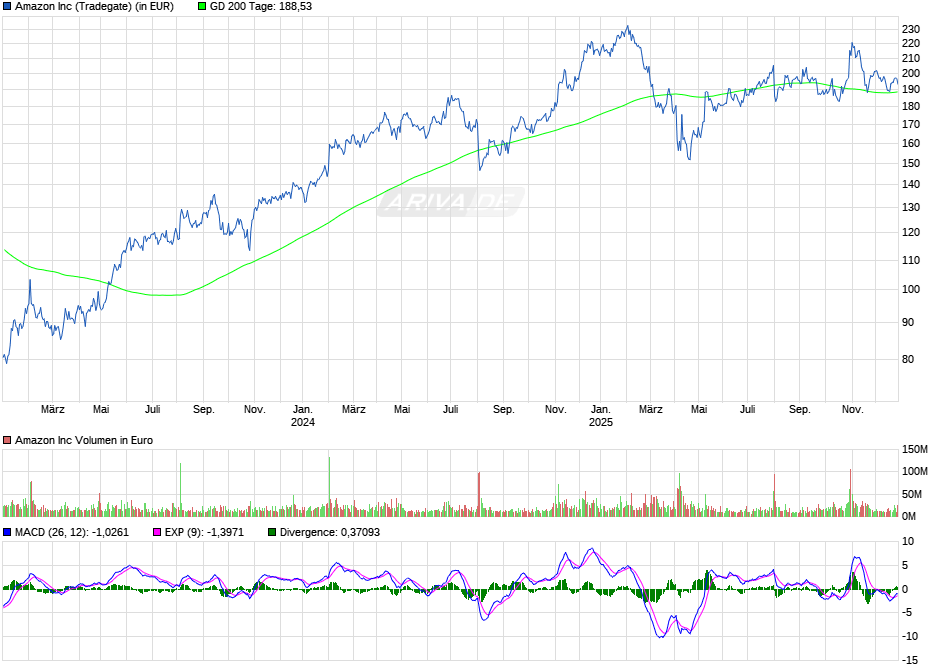Click the magenta EXP (9) legend swatch
Image resolution: width=940 pixels, height=670 pixels.
coord(157,532)
